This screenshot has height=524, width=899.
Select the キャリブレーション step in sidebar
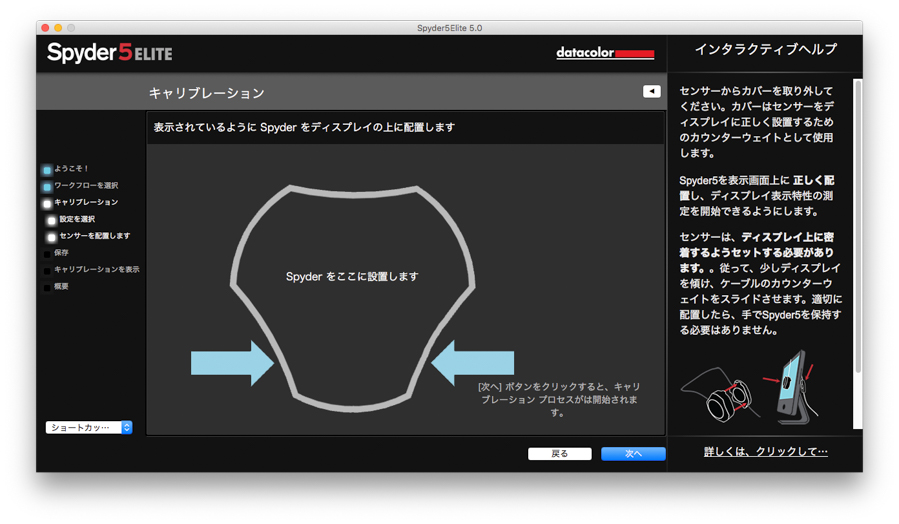(x=80, y=202)
